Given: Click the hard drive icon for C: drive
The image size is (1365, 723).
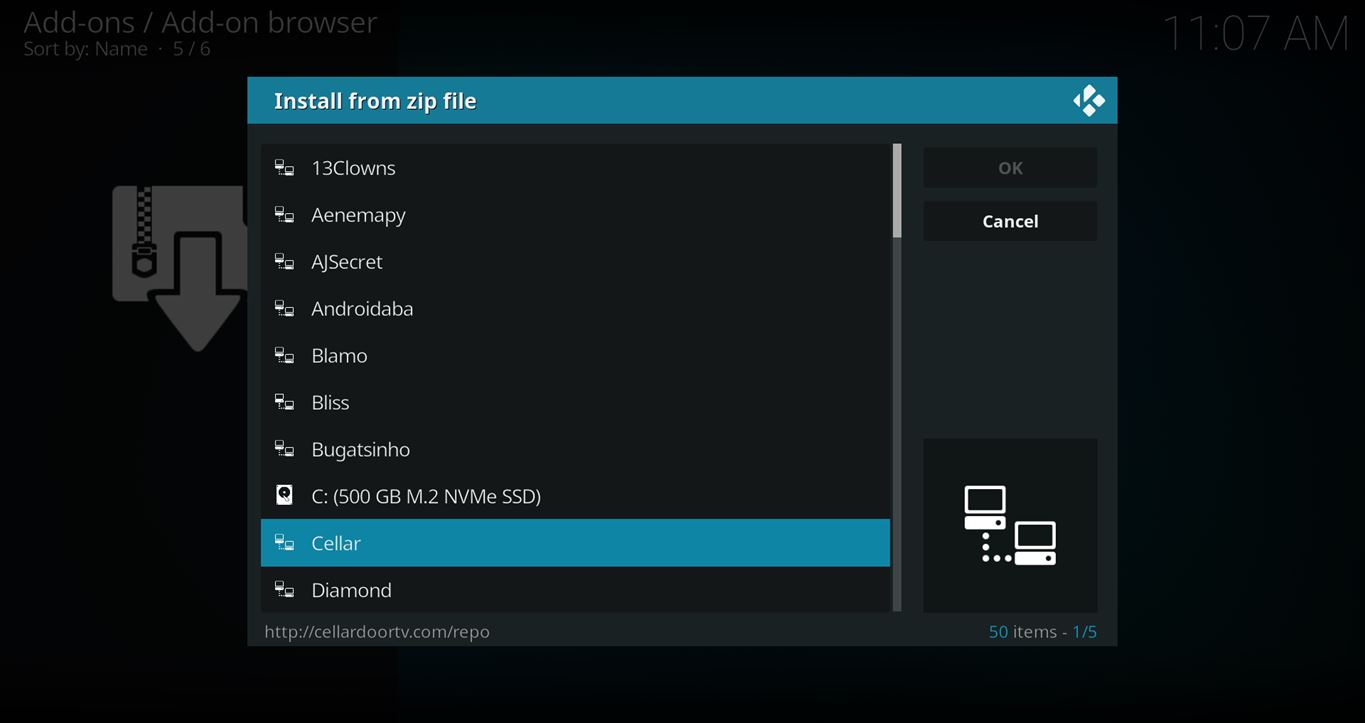Looking at the screenshot, I should 284,496.
